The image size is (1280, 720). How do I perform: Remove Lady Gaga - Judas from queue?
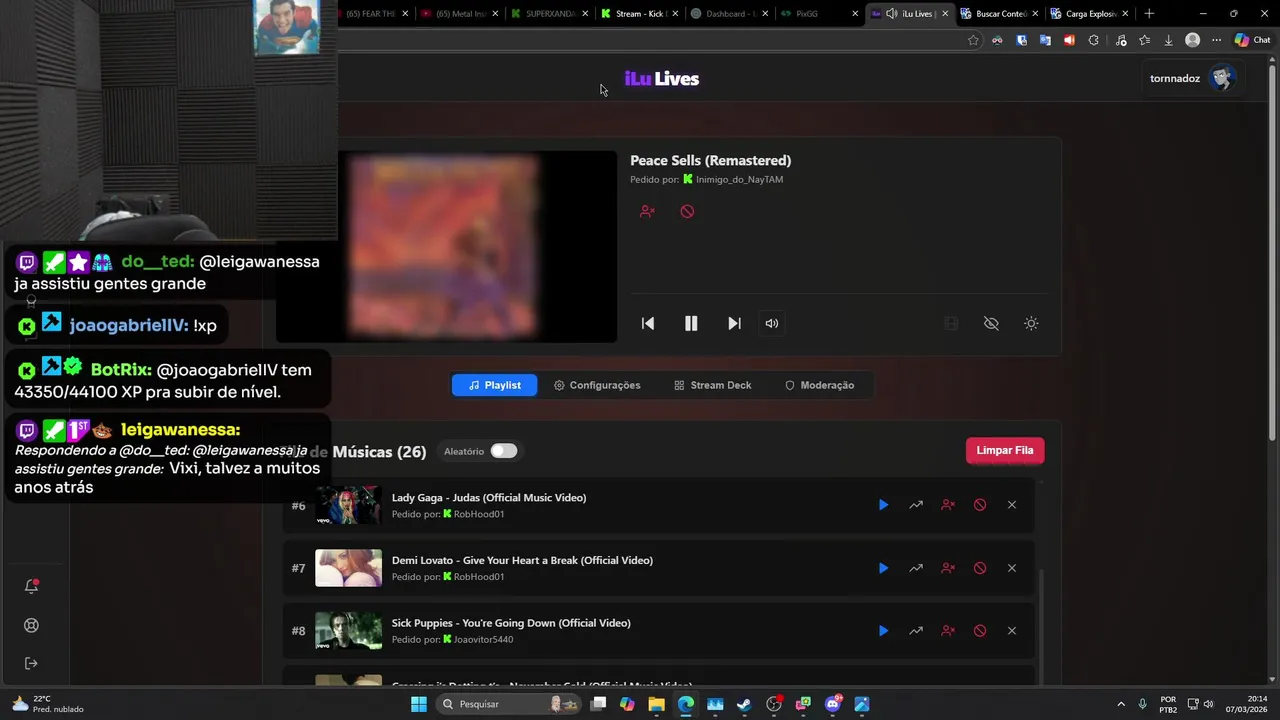(1012, 505)
